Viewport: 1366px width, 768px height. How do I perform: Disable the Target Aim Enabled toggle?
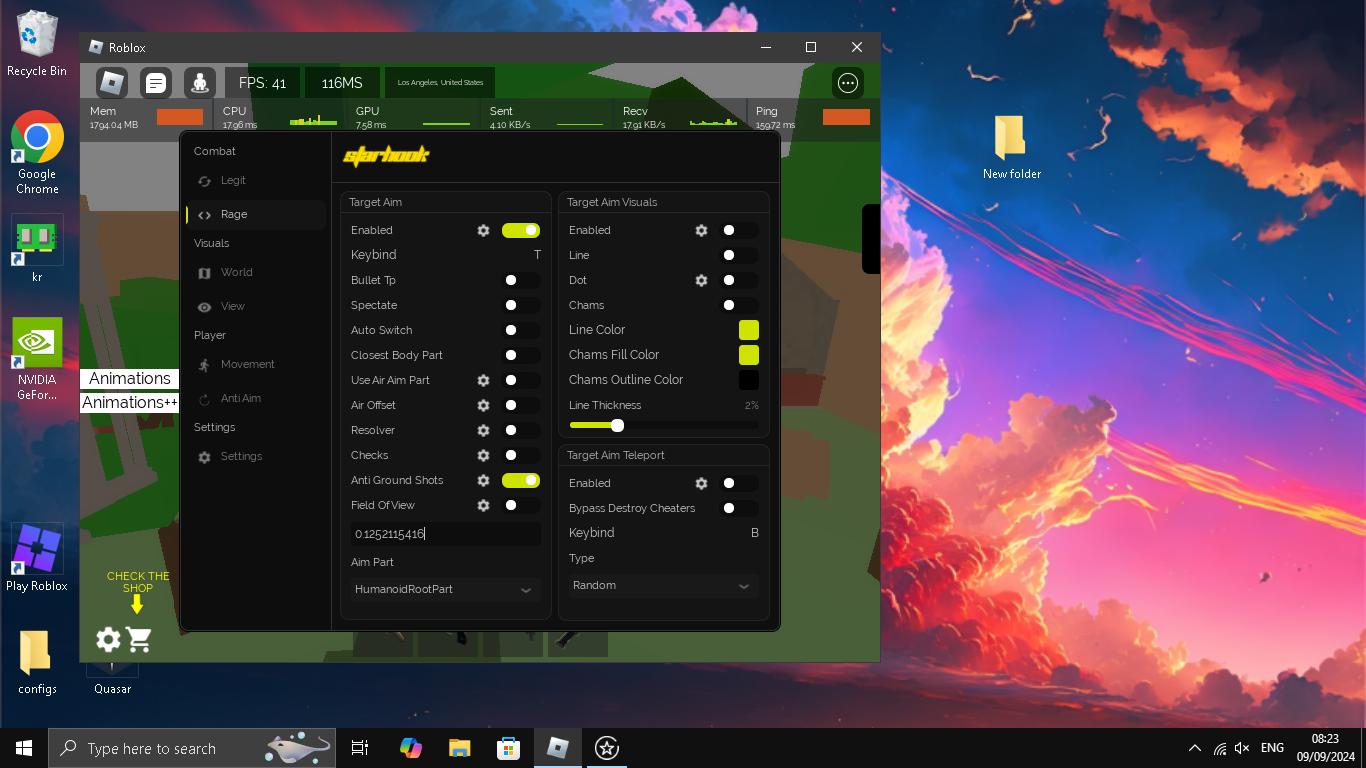521,230
